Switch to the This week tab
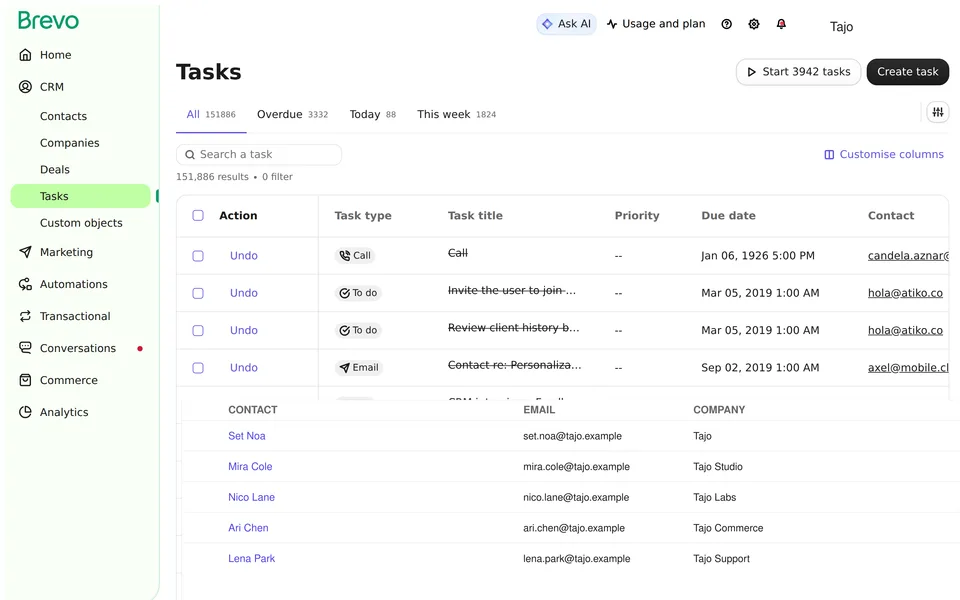Screen dimensions: 960x600 pyautogui.click(x=456, y=114)
